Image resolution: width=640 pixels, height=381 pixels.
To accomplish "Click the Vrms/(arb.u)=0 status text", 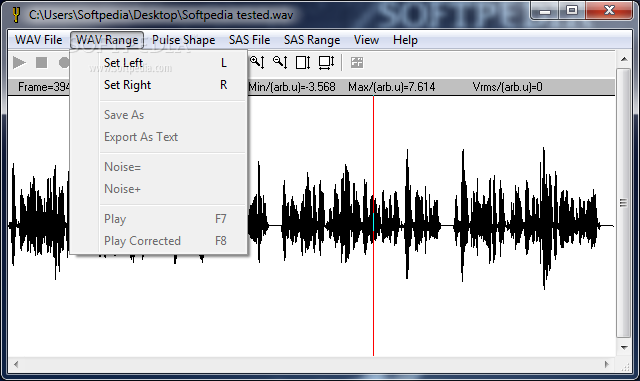I will [x=507, y=87].
